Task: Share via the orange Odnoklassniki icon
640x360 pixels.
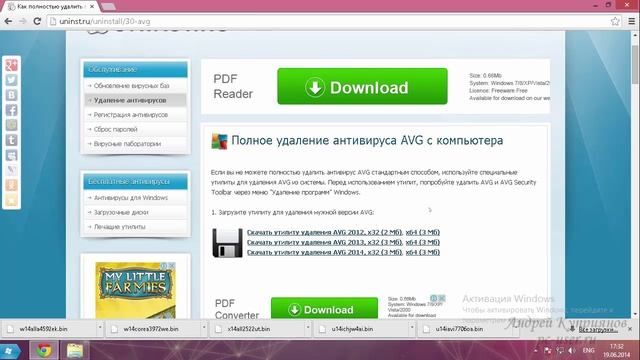Action: [x=11, y=185]
